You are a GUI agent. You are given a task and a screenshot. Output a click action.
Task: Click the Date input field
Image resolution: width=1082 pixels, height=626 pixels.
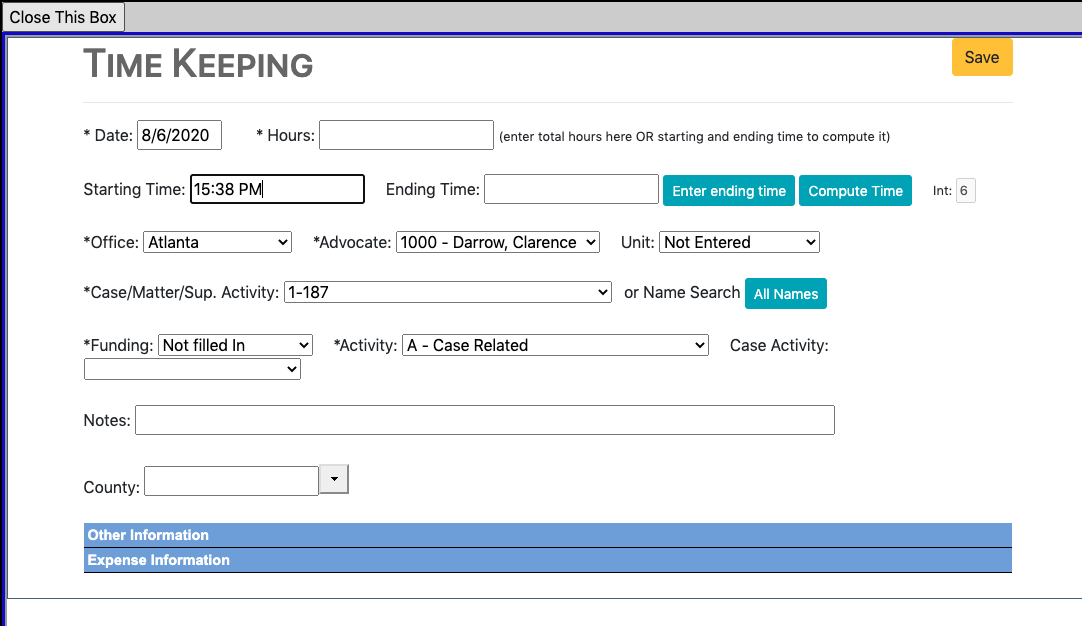point(179,135)
